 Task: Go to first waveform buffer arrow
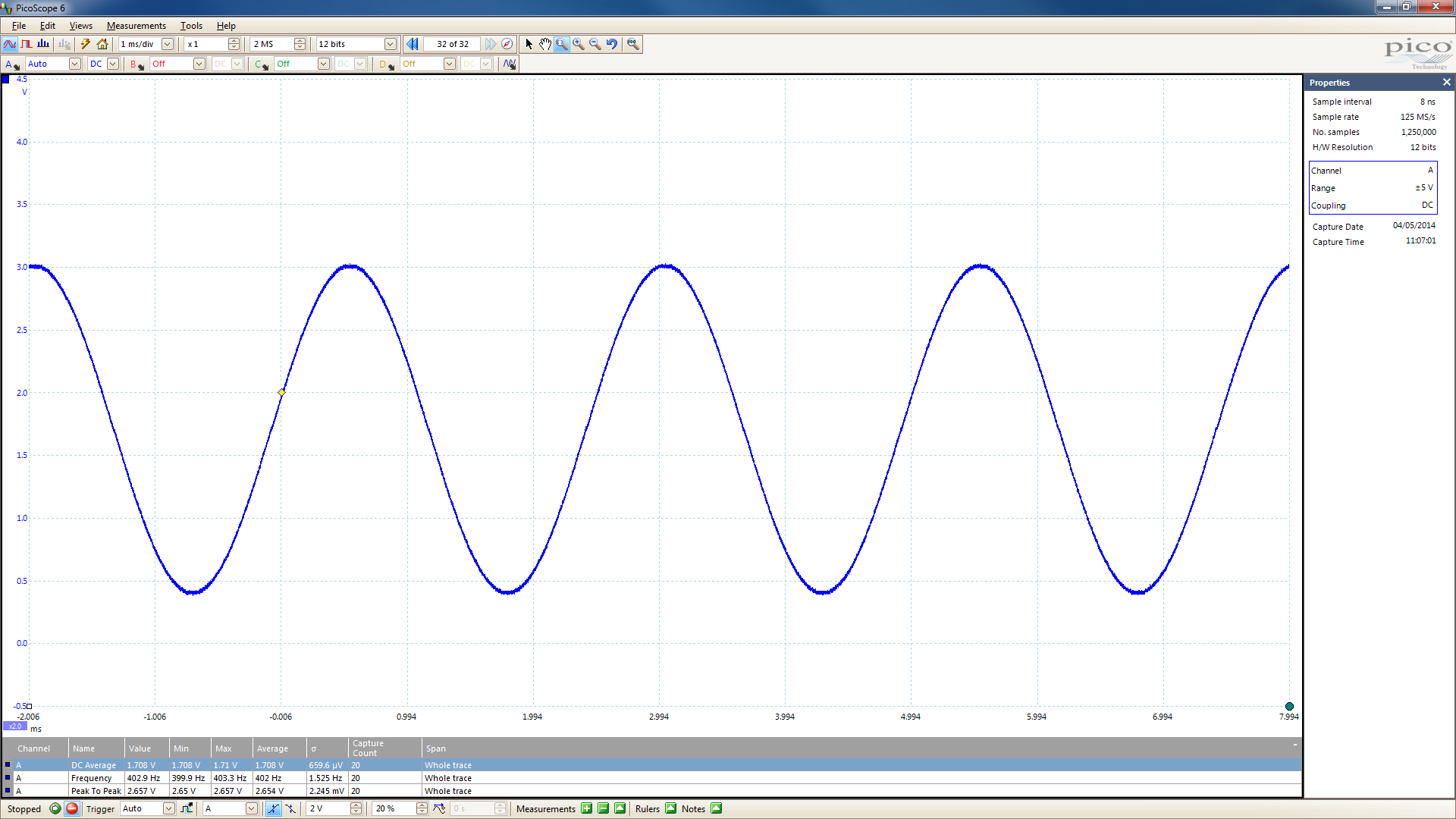click(412, 44)
